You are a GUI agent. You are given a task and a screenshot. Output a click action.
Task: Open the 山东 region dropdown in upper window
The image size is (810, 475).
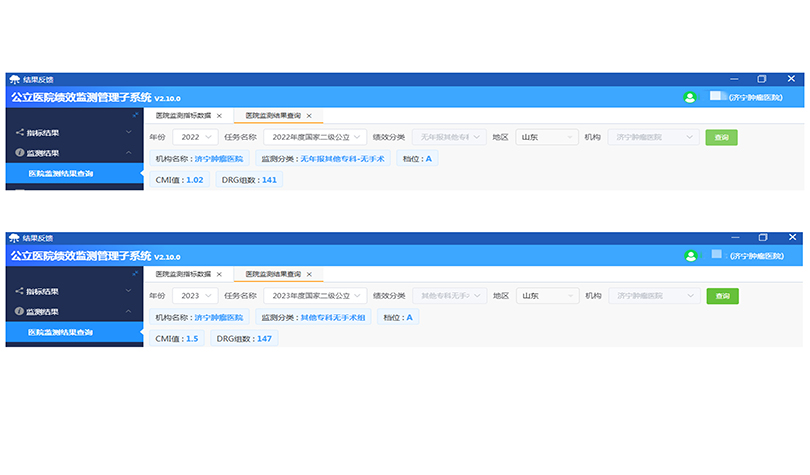tap(547, 137)
